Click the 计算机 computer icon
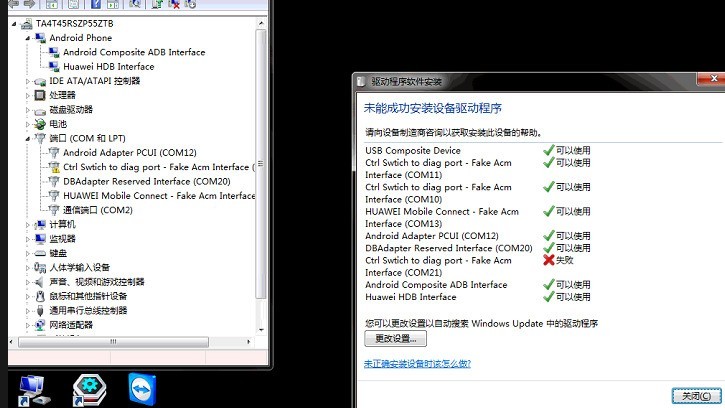This screenshot has height=408, width=725. (x=40, y=224)
